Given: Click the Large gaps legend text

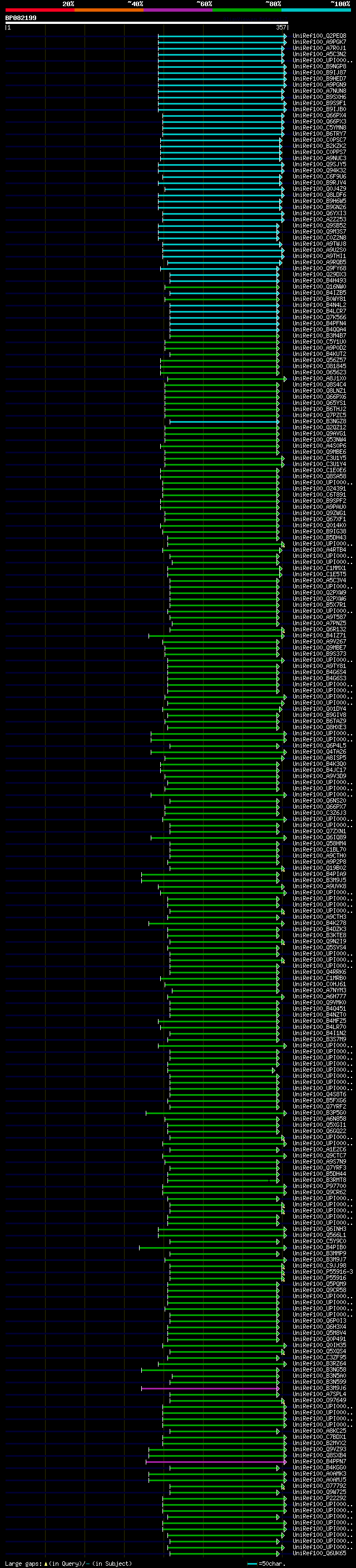Looking at the screenshot, I should tap(68, 1563).
